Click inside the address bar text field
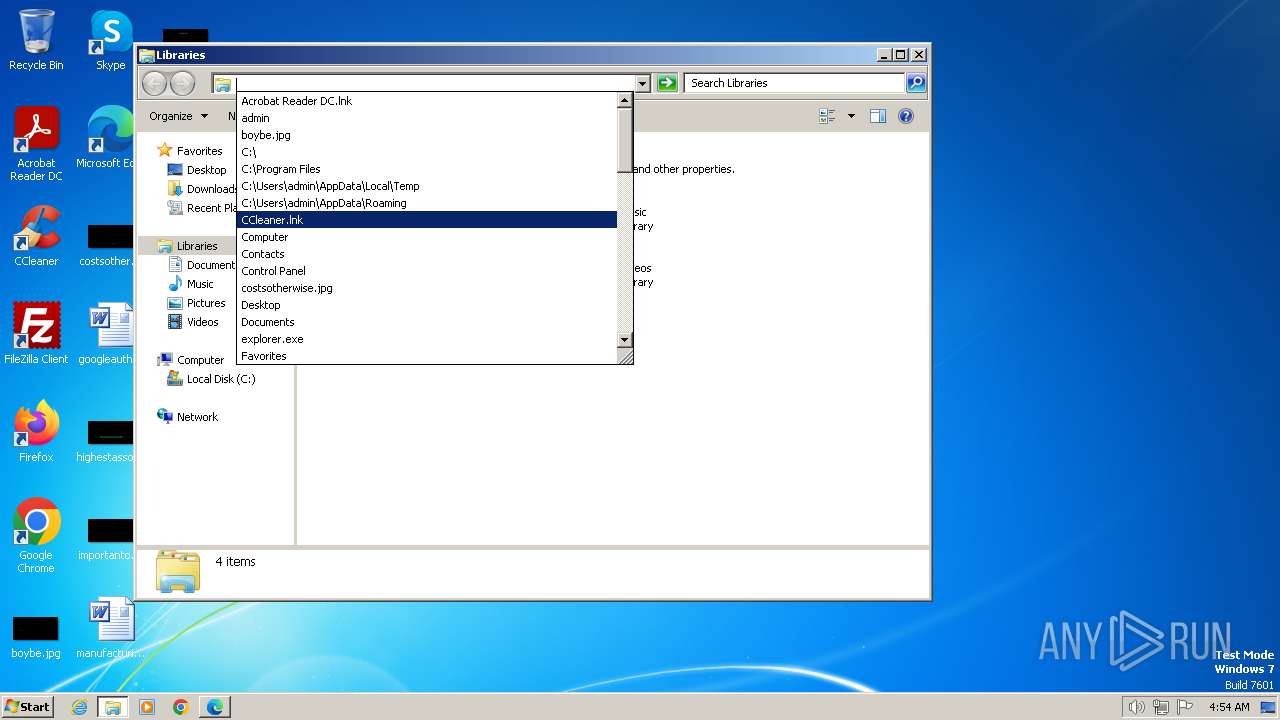1280x720 pixels. point(434,83)
